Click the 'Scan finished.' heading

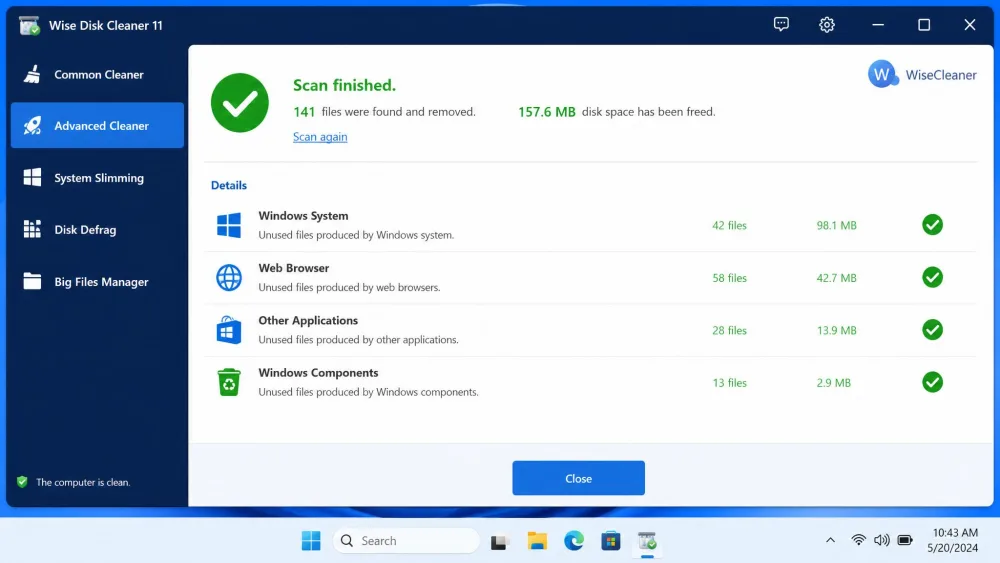[344, 85]
